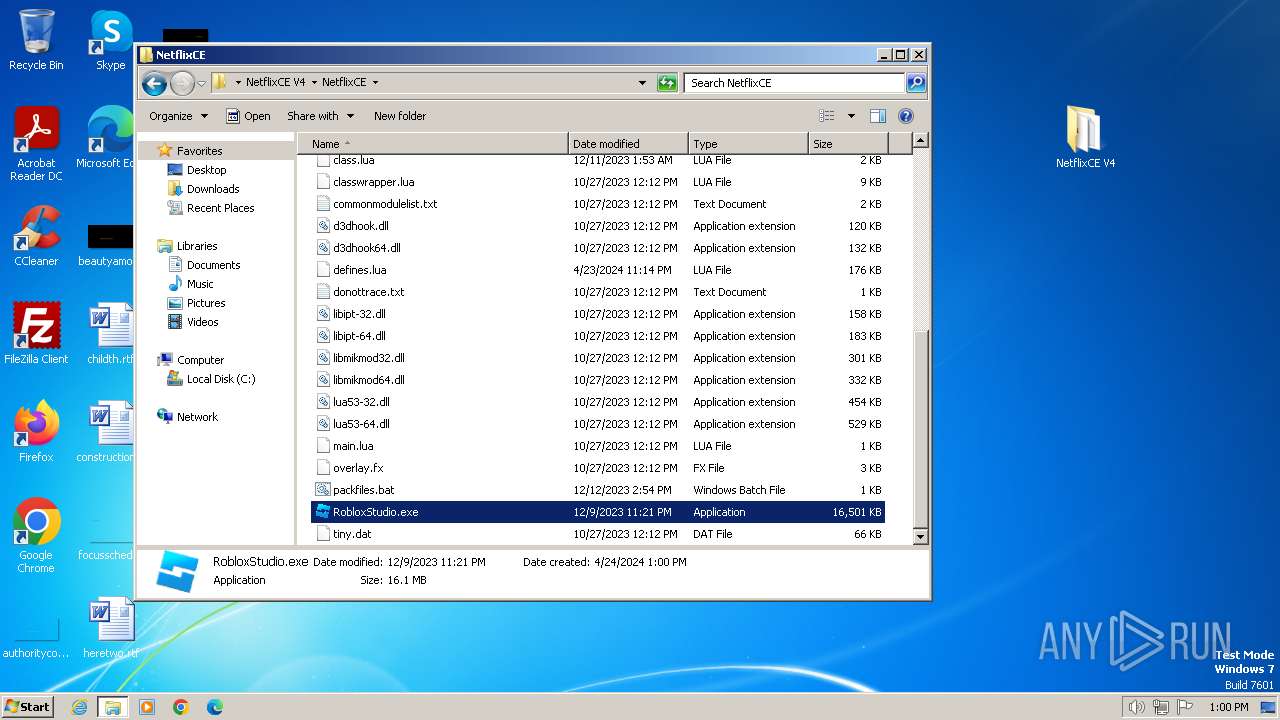The width and height of the screenshot is (1280, 720).
Task: Select the d3dhook.dll file icon
Action: click(x=323, y=226)
